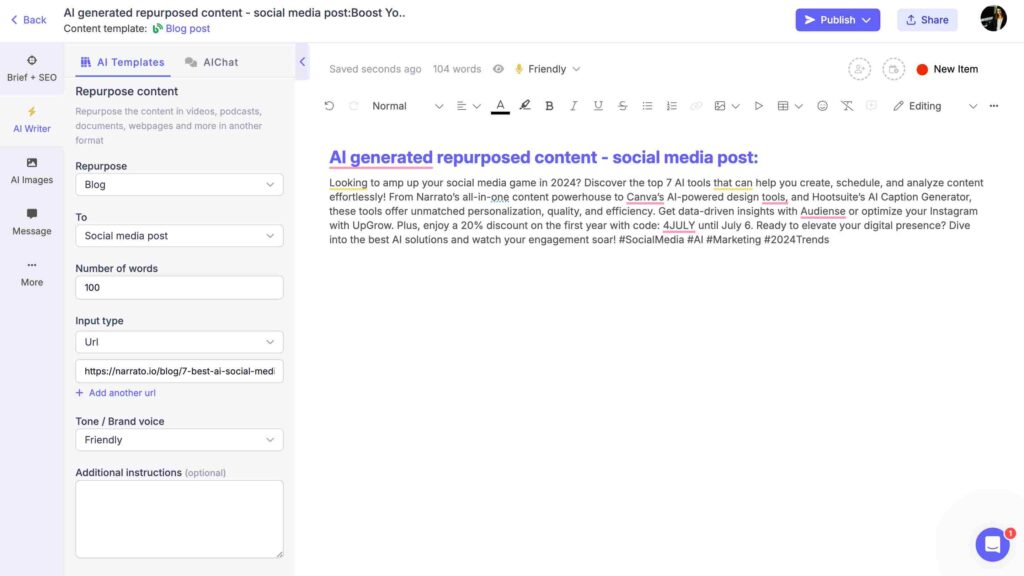Click the add comment icon
Viewport: 1024px width, 576px height.
point(871,106)
